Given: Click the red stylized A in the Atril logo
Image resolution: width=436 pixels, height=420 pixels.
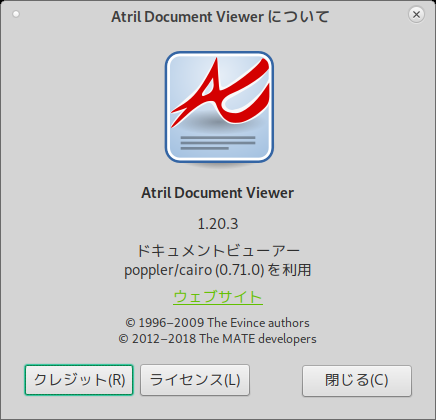Looking at the screenshot, I should tap(220, 93).
